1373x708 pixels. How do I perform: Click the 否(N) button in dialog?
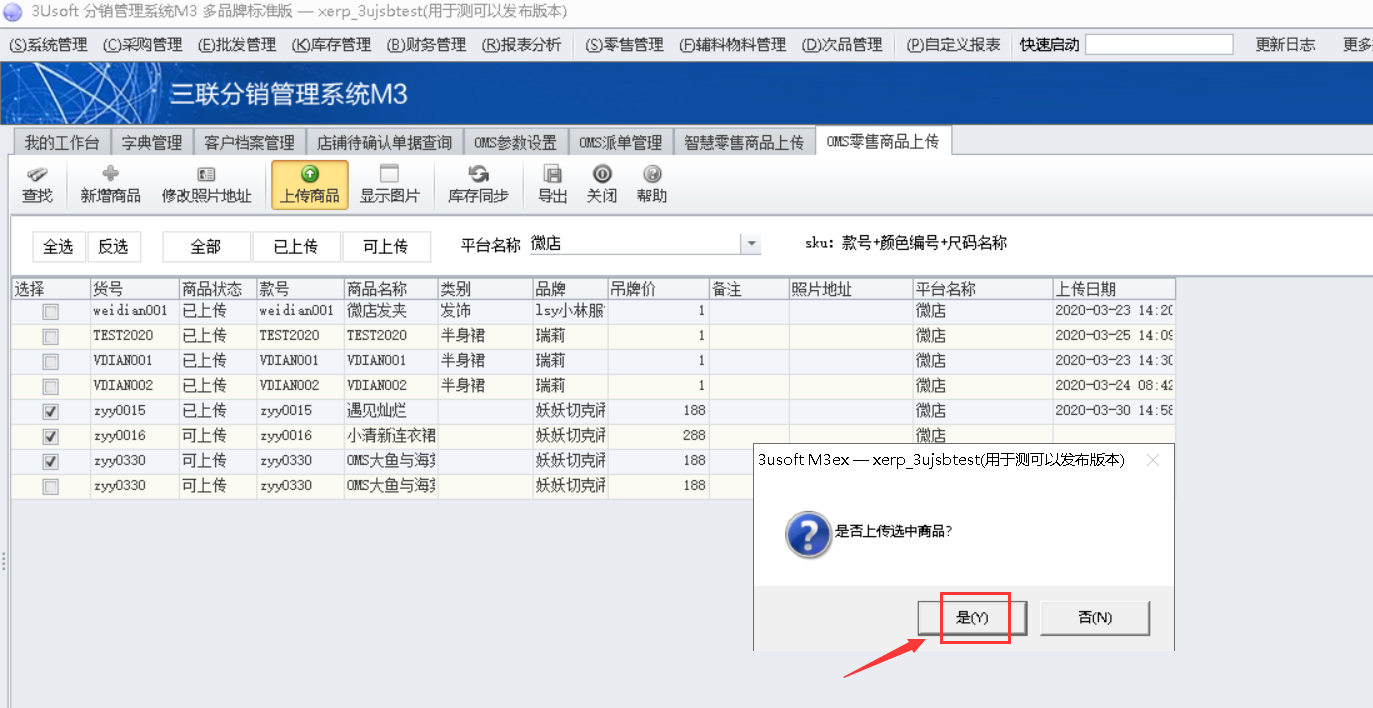[1095, 617]
